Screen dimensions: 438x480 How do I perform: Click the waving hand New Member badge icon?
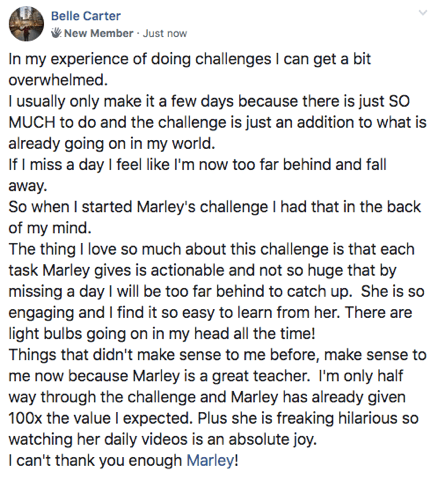coord(57,33)
